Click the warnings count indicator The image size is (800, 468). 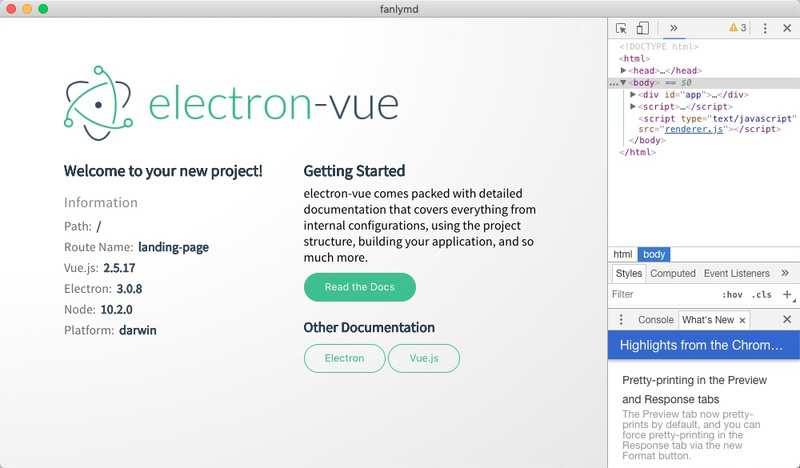coord(737,29)
